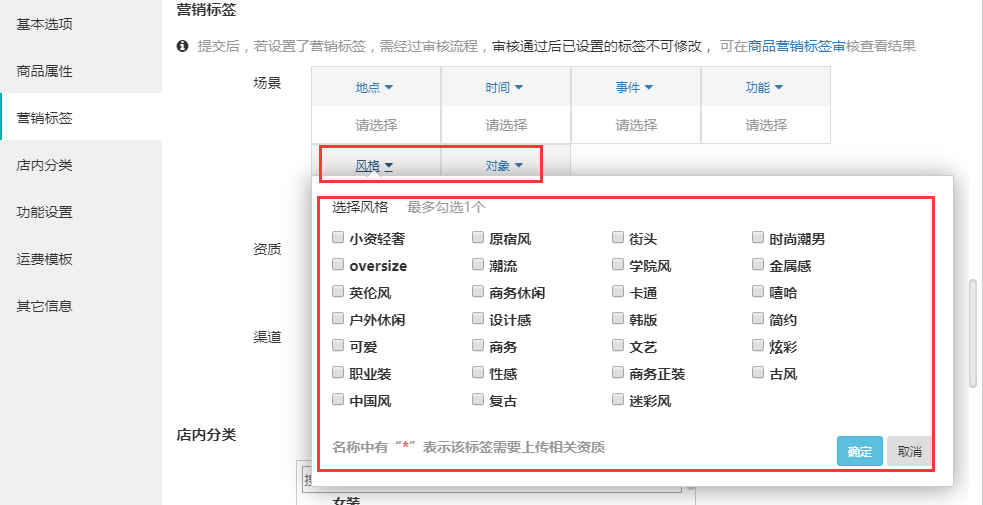Click the info icon before the notice text
The width and height of the screenshot is (983, 505).
pos(183,46)
